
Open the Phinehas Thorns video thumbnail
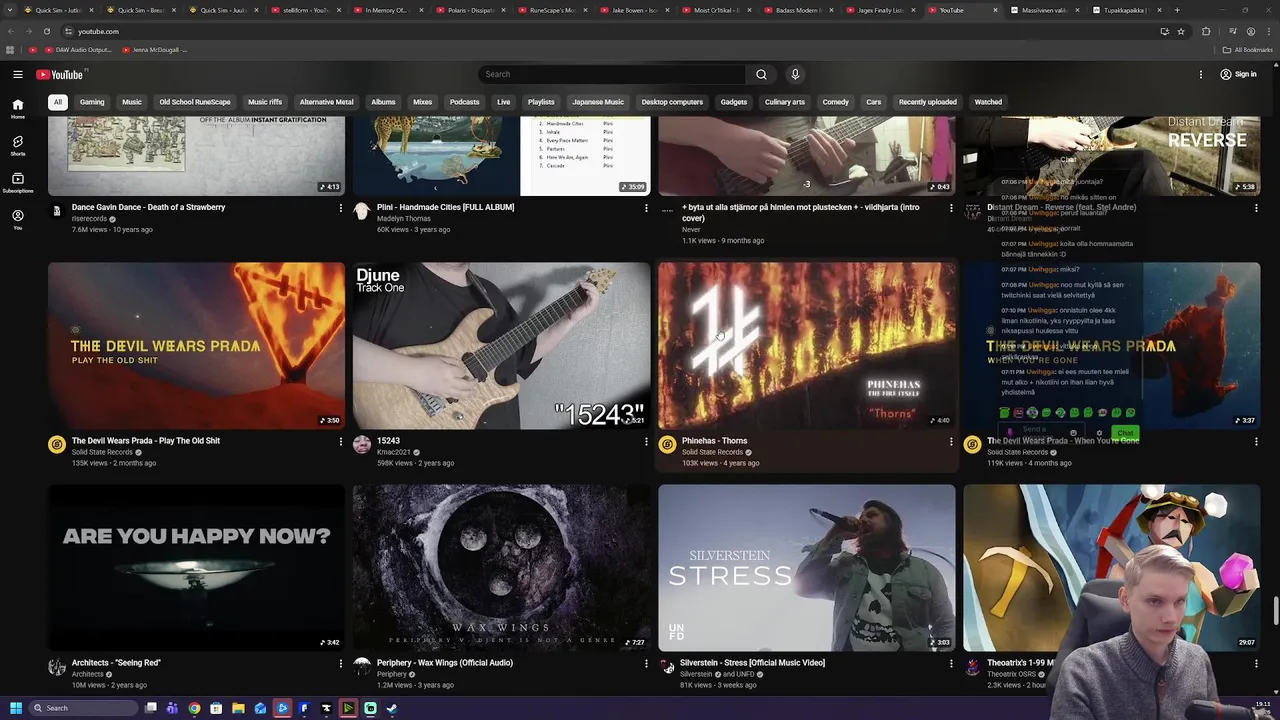806,346
